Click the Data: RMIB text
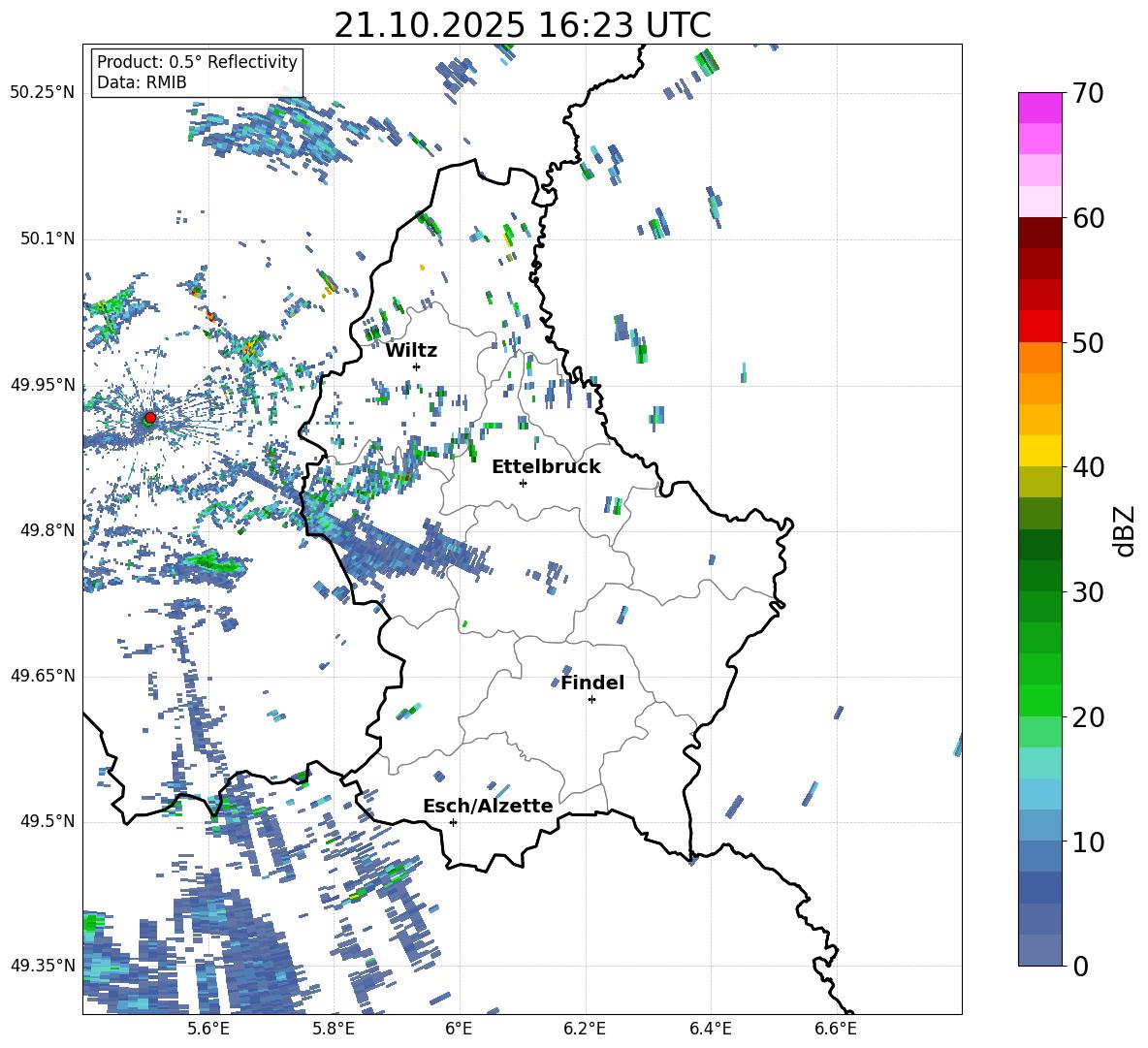Viewport: 1148px width, 1048px height. click(x=142, y=82)
